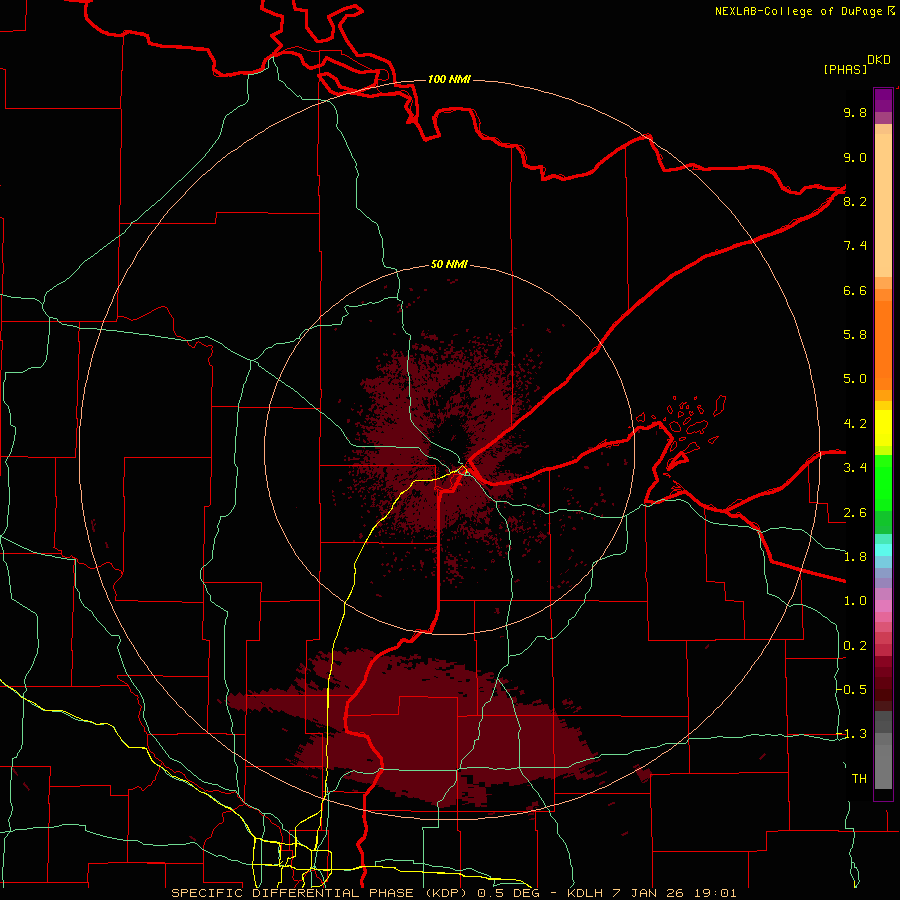Click the 3.4 scale value
This screenshot has height=900, width=900.
pyautogui.click(x=855, y=468)
